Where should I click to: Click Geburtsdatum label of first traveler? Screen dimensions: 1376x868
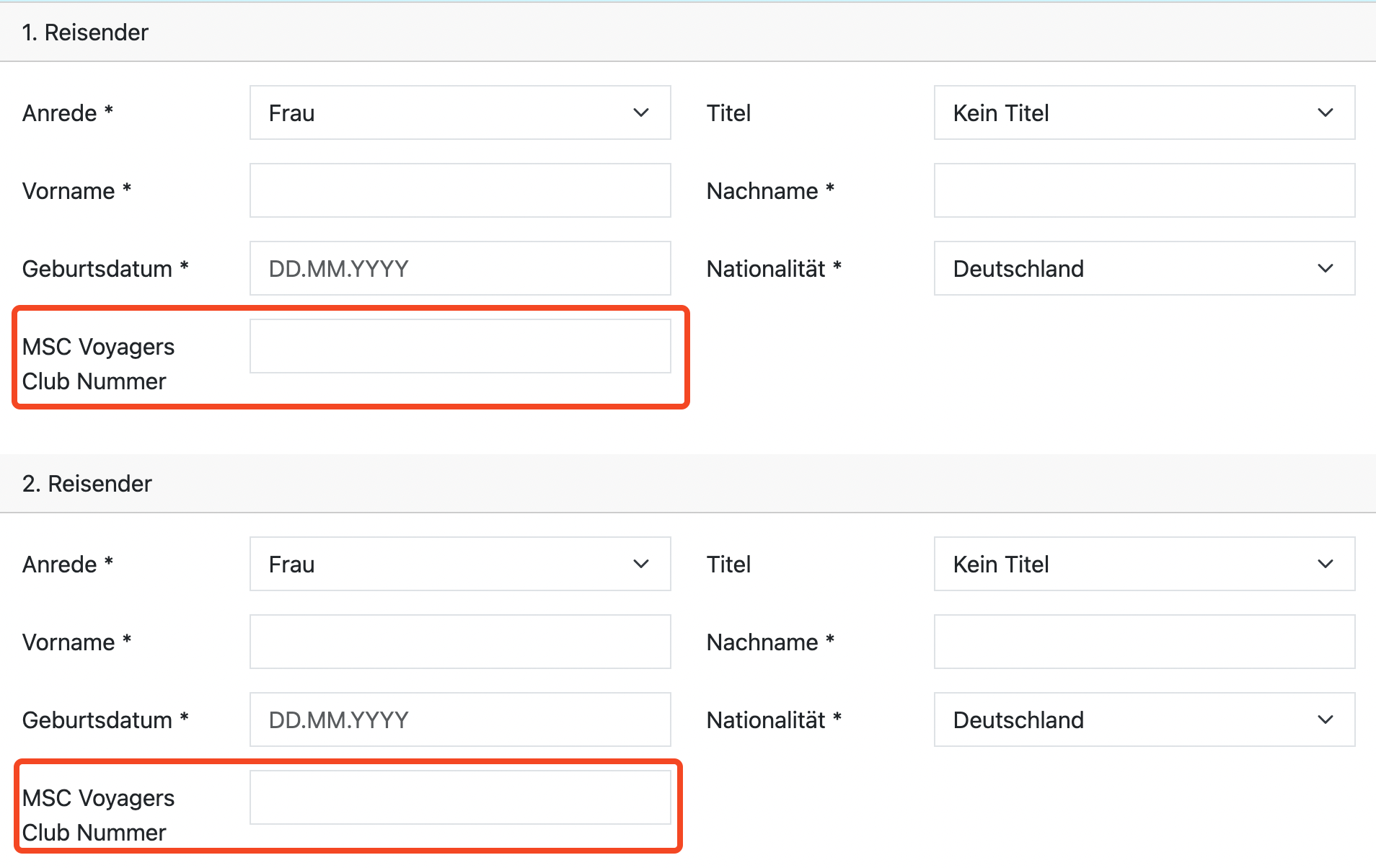[x=97, y=269]
